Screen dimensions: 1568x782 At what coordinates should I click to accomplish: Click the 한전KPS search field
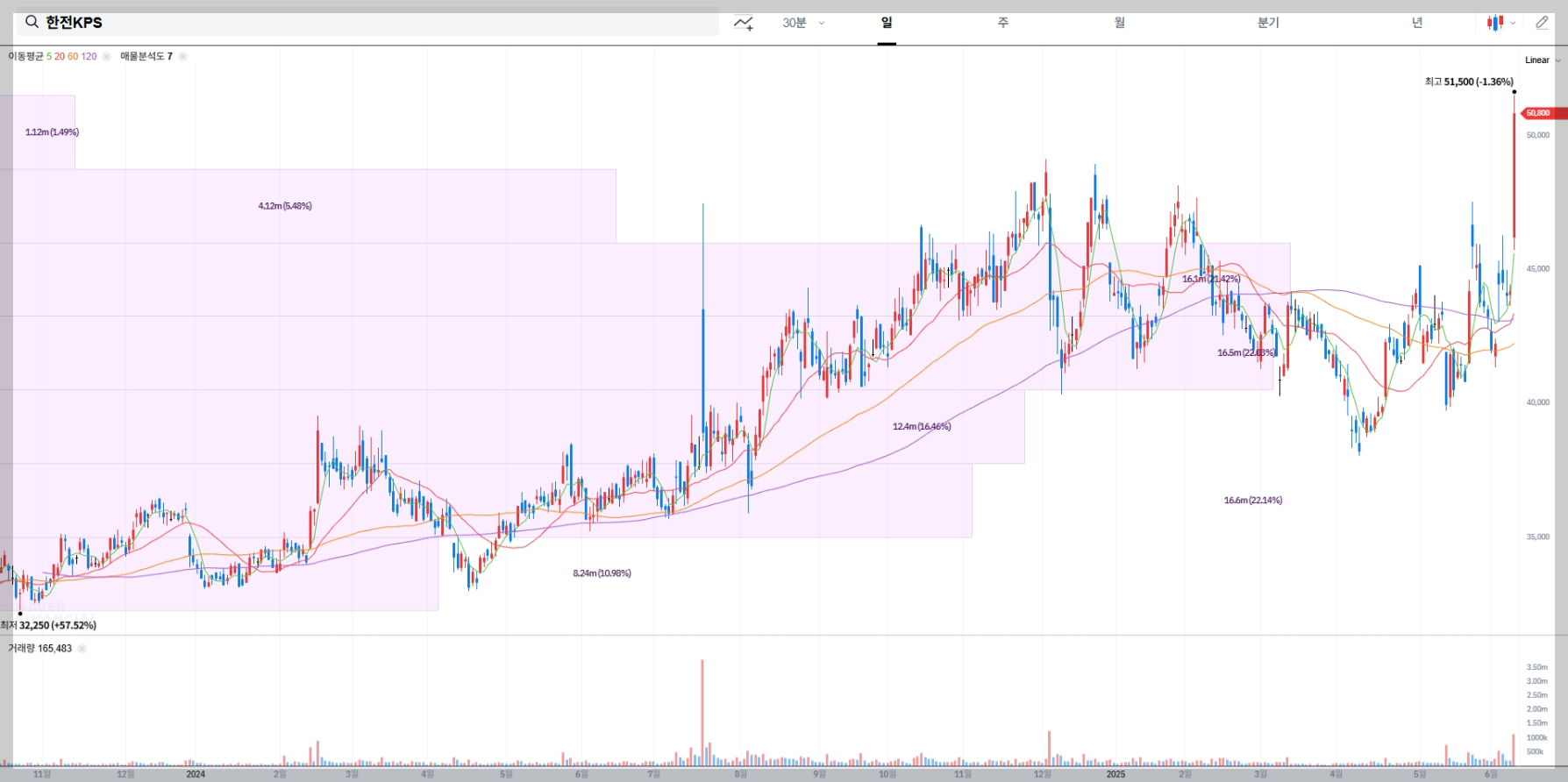[x=367, y=23]
